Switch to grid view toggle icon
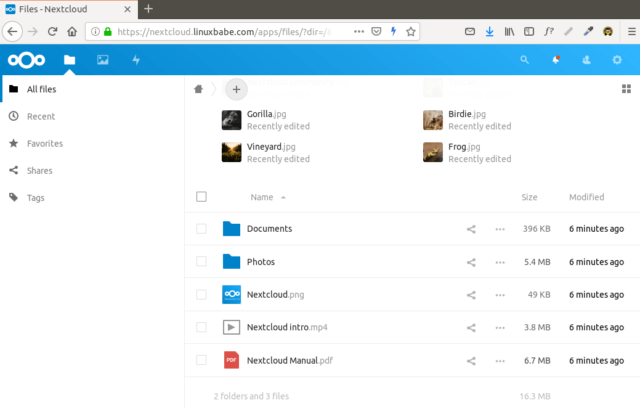640x408 pixels. 627,89
